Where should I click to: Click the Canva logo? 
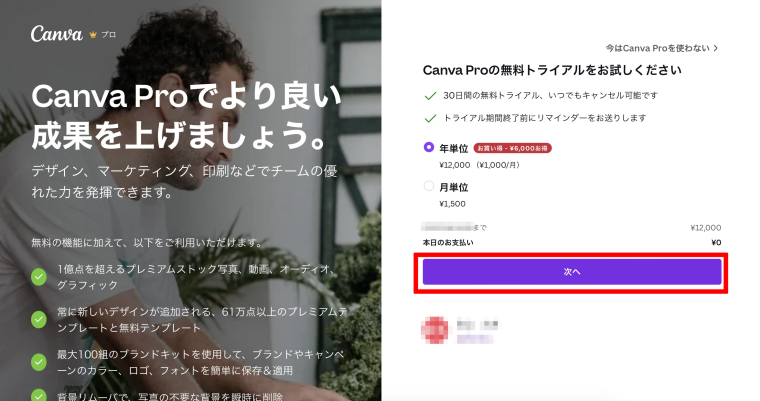click(x=57, y=34)
